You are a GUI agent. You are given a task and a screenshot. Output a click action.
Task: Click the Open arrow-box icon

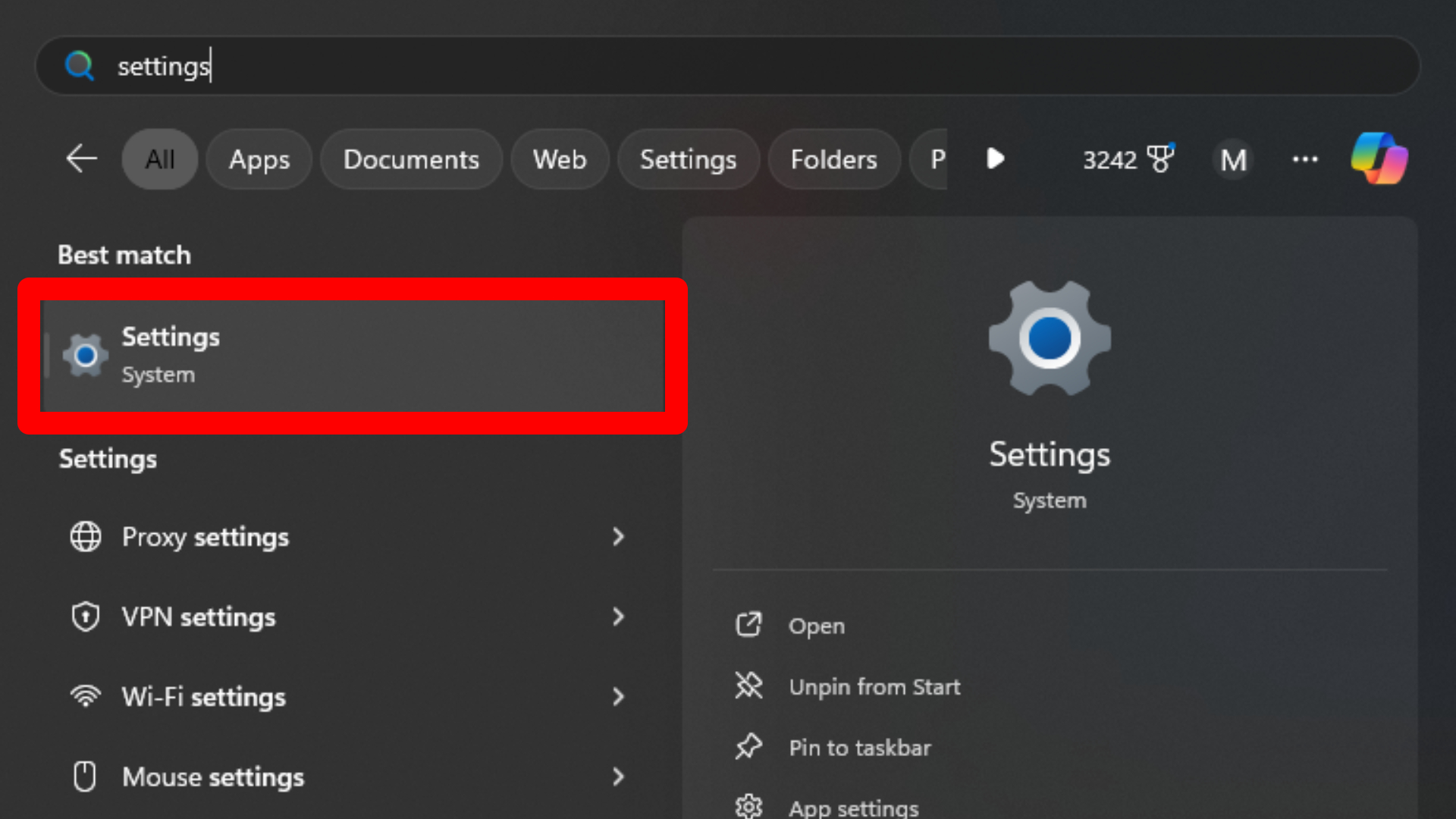click(748, 625)
